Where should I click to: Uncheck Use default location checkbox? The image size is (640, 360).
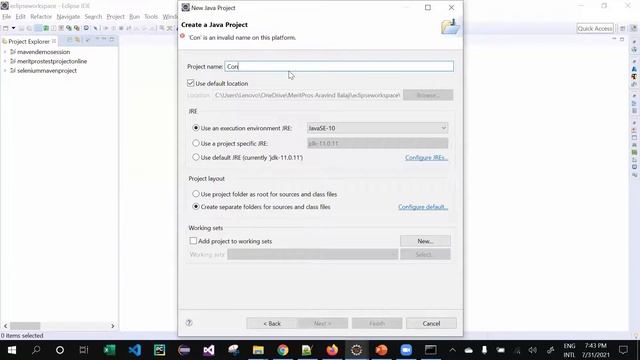click(191, 83)
